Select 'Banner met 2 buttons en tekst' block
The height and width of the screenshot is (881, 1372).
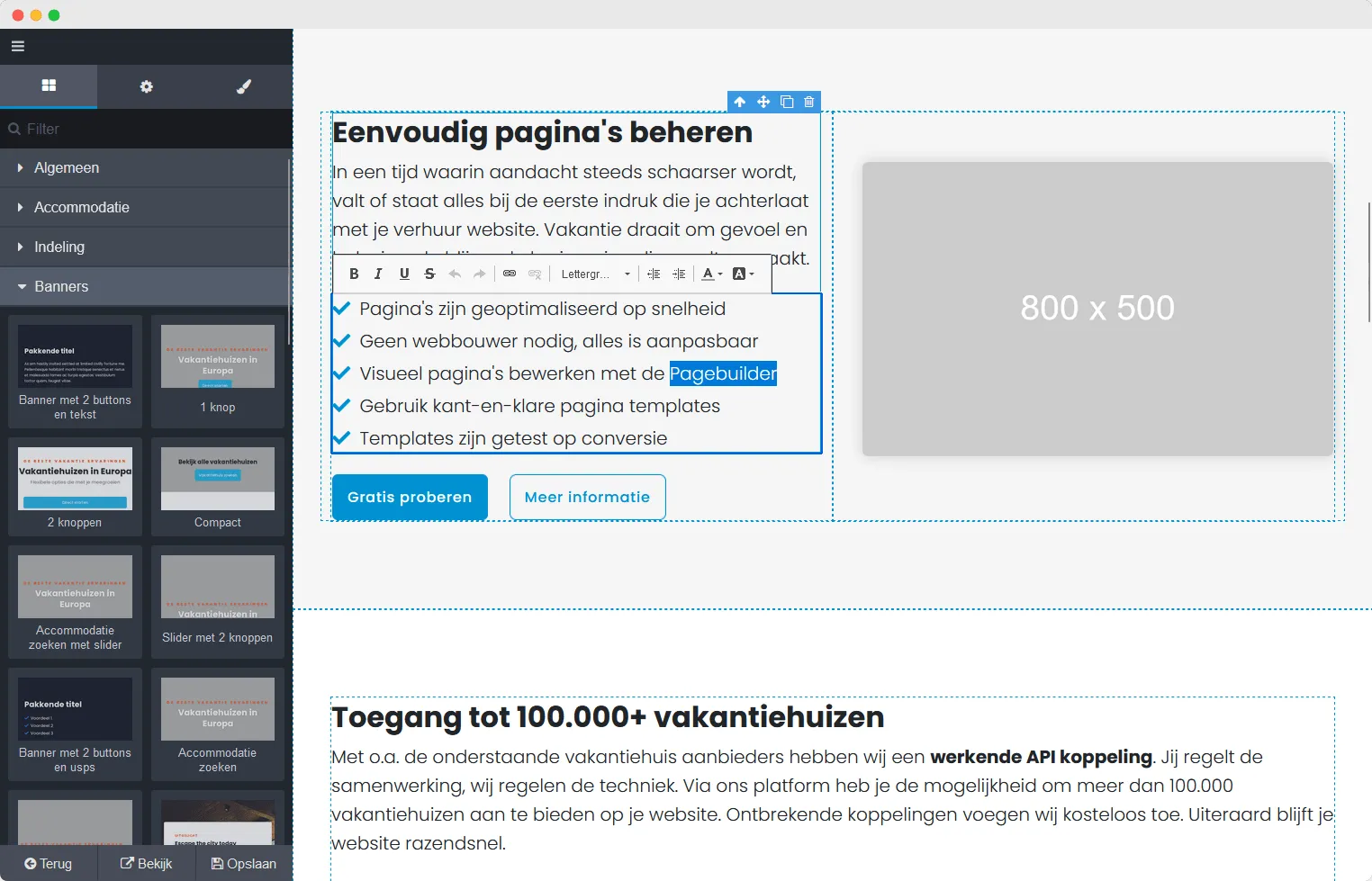(x=75, y=372)
